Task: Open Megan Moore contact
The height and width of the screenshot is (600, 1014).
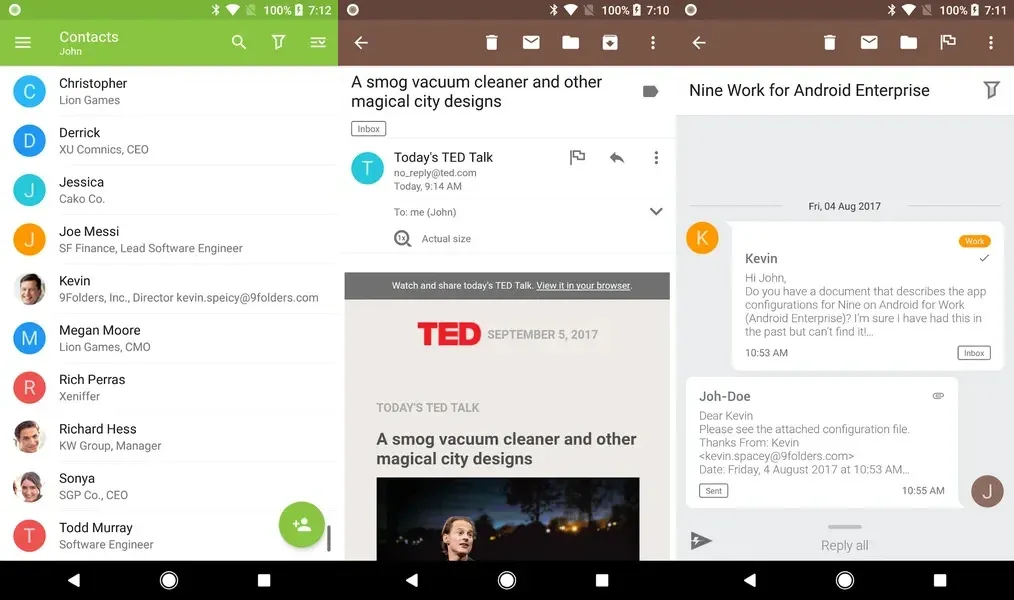Action: (169, 338)
